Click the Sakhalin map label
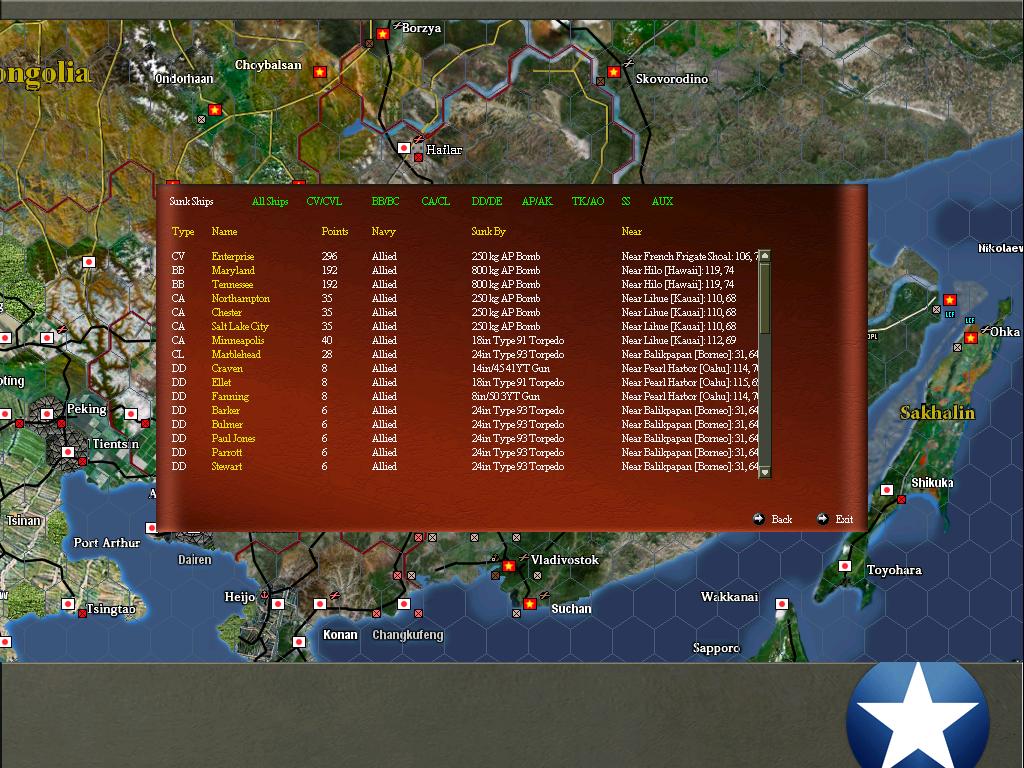Image resolution: width=1024 pixels, height=768 pixels. click(x=937, y=413)
